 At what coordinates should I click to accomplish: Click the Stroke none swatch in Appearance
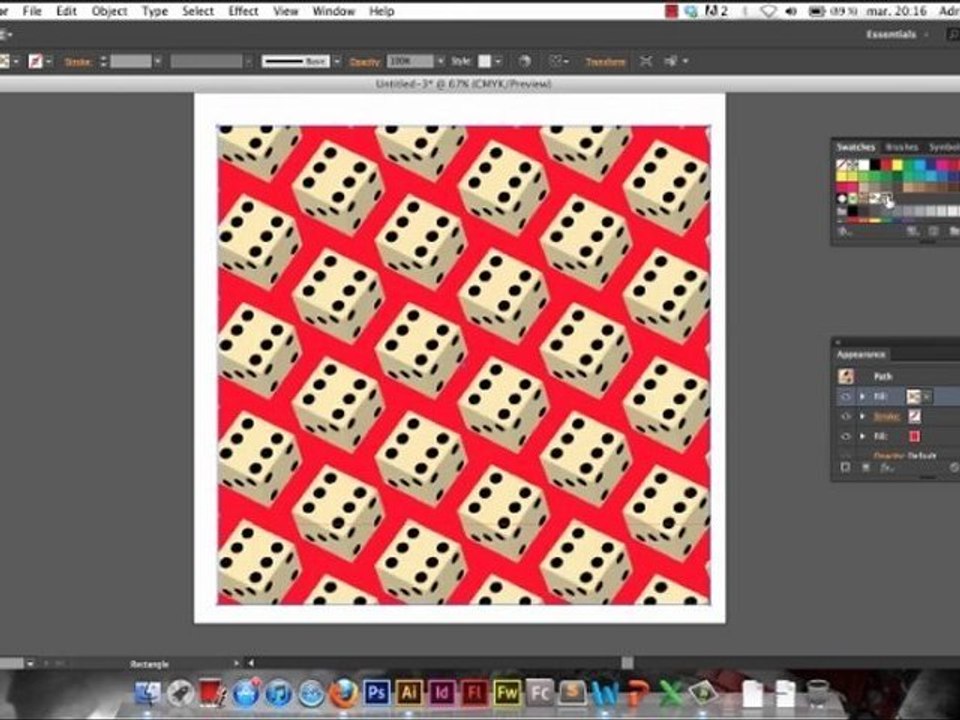[914, 416]
